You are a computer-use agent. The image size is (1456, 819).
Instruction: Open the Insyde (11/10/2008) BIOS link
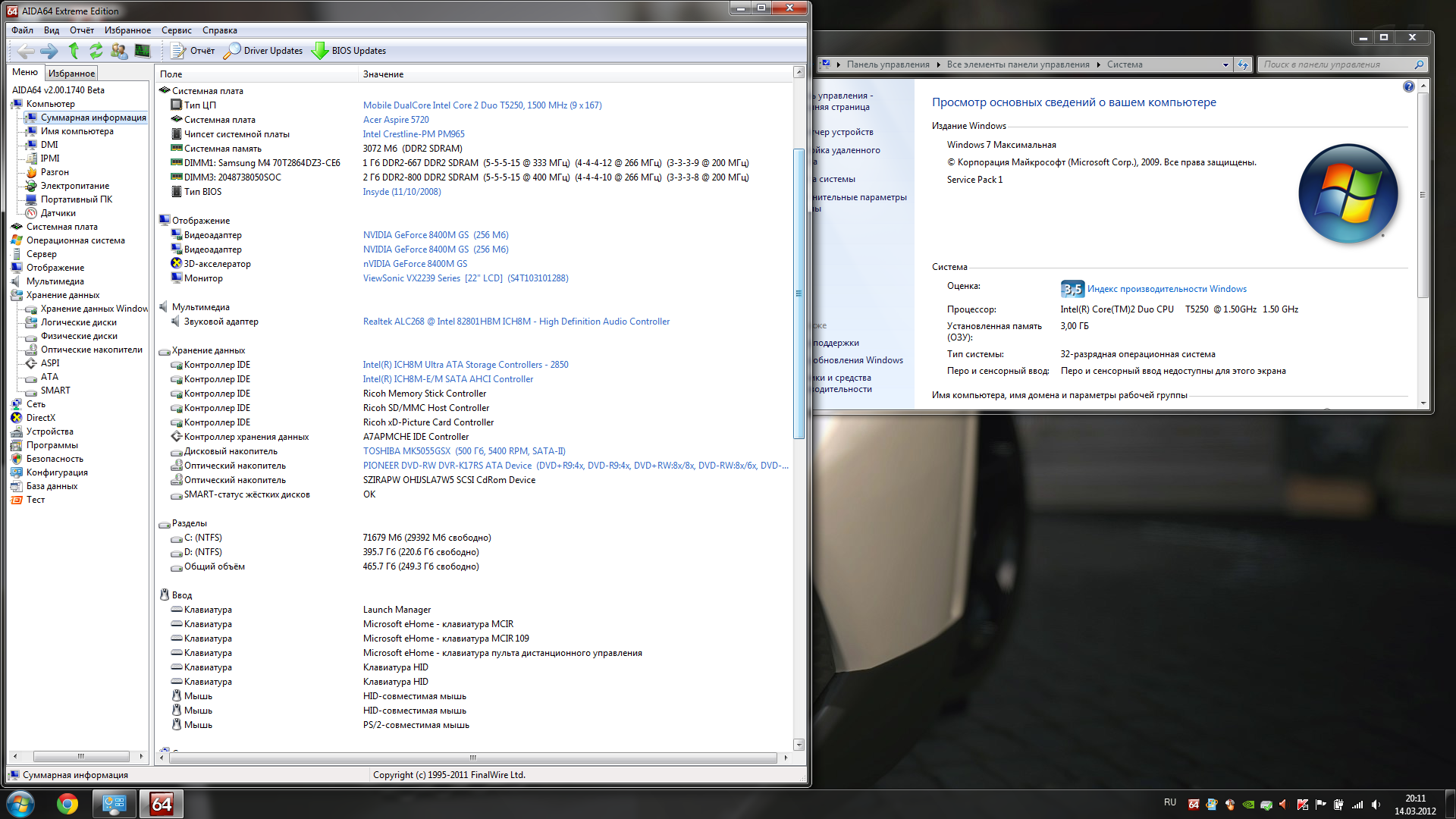pyautogui.click(x=402, y=192)
